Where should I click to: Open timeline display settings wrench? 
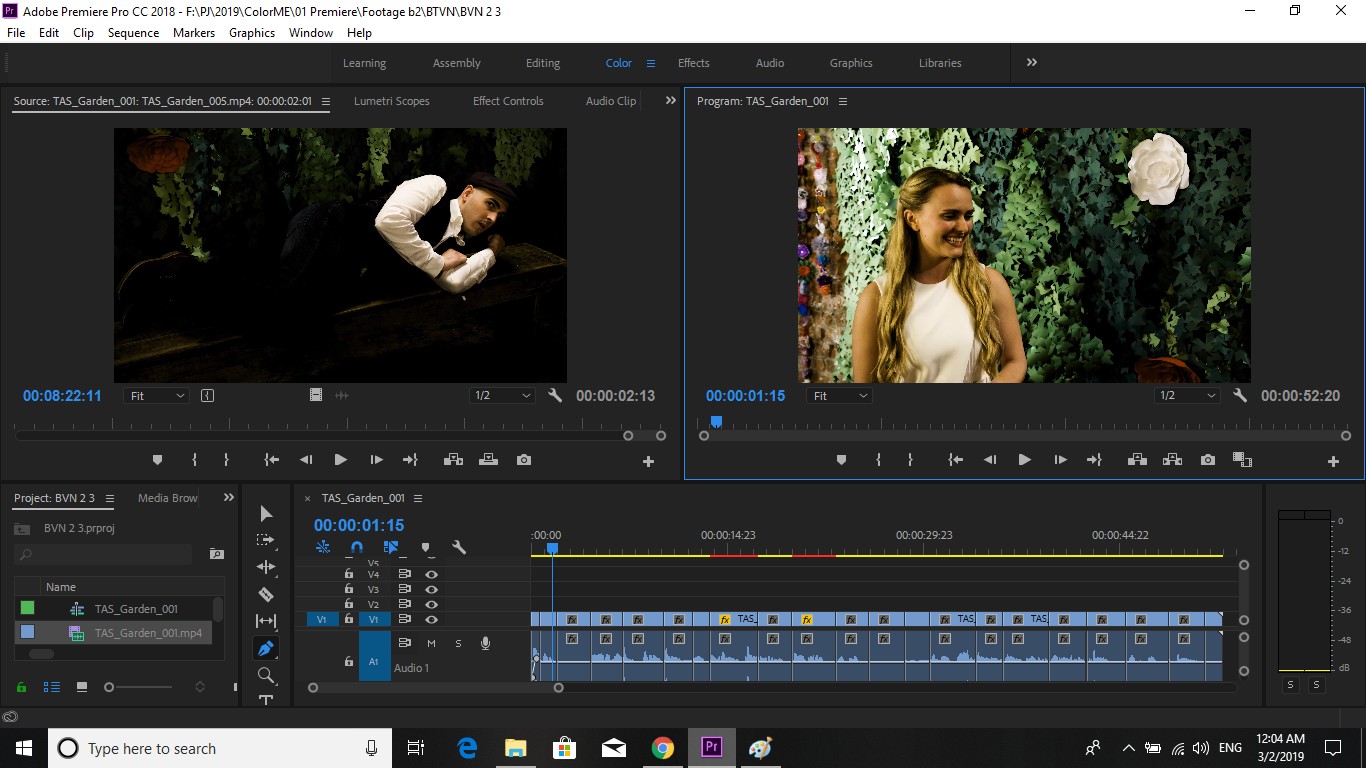coord(459,547)
